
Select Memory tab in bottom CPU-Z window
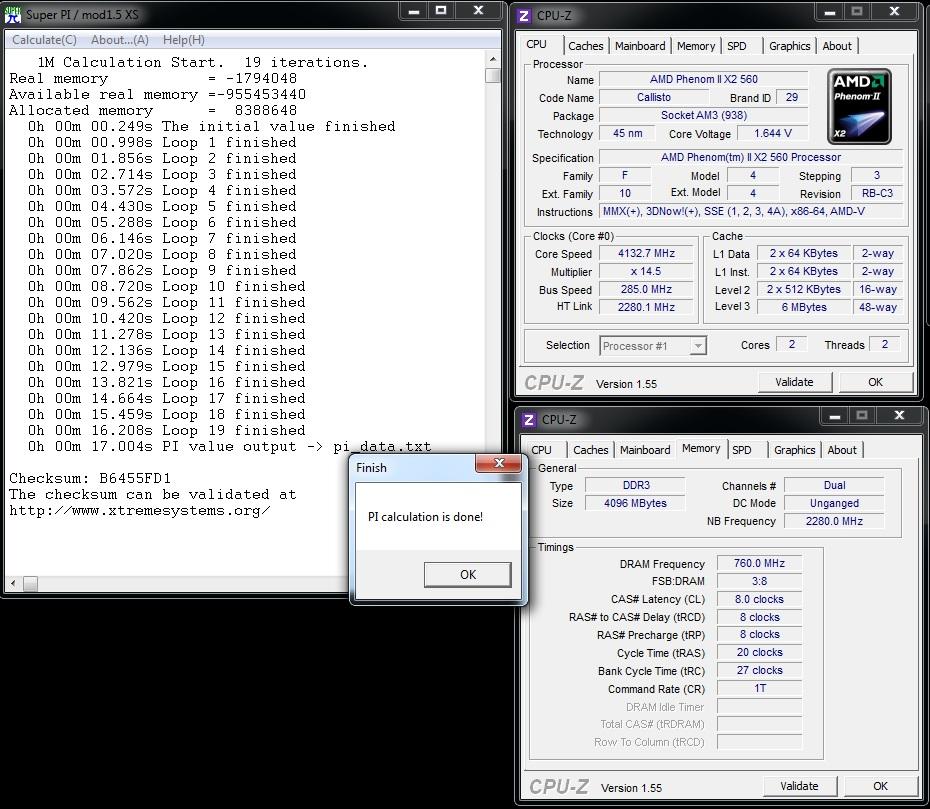tap(701, 448)
